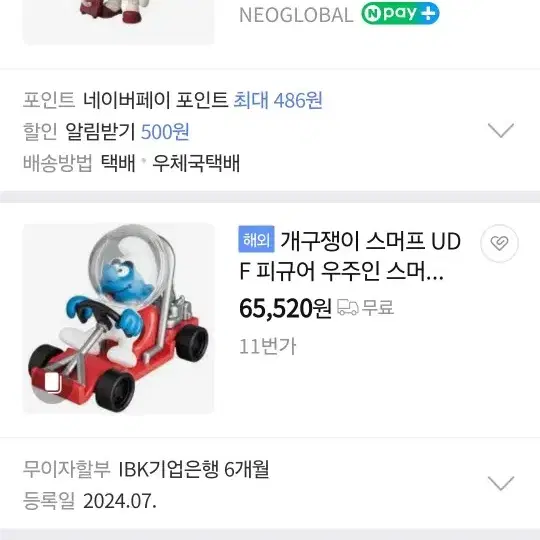Viewport: 540px width, 540px height.
Task: Click the 등록일 2024.07. registration date
Action: pyautogui.click(x=90, y=501)
